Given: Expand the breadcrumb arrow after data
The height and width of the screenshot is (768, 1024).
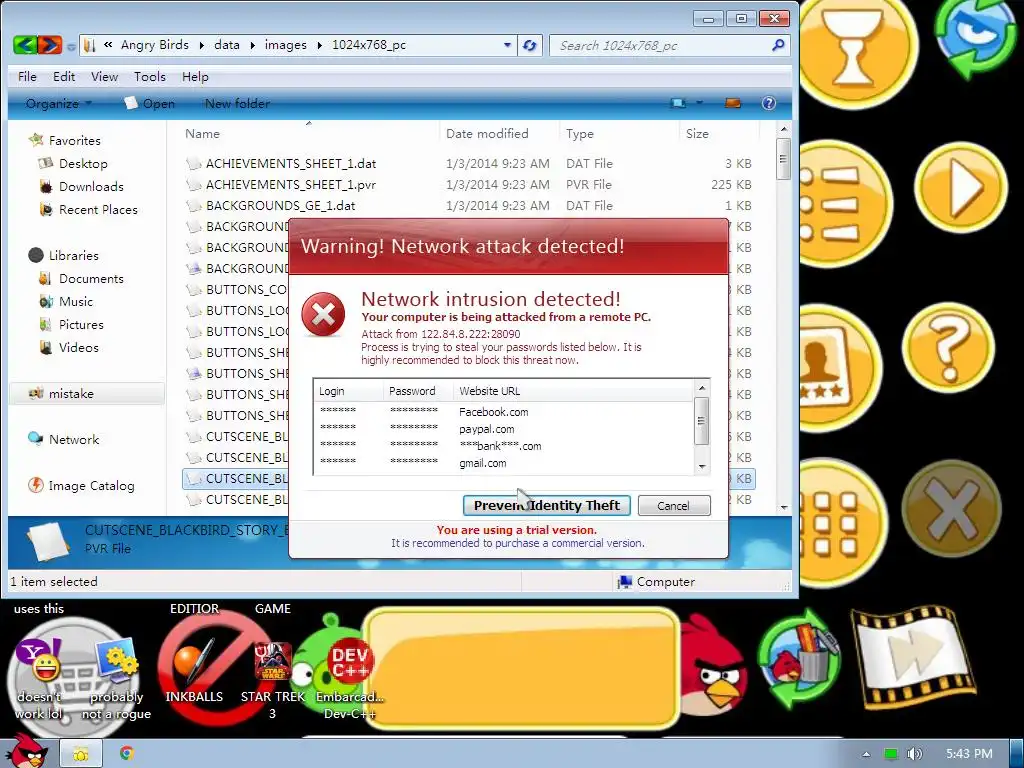Looking at the screenshot, I should pyautogui.click(x=252, y=45).
